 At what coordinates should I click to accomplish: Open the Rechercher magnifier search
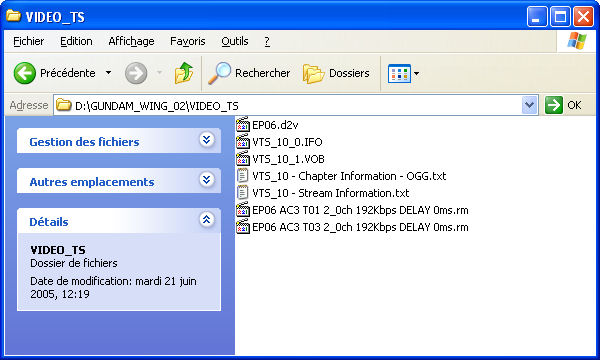tap(220, 73)
